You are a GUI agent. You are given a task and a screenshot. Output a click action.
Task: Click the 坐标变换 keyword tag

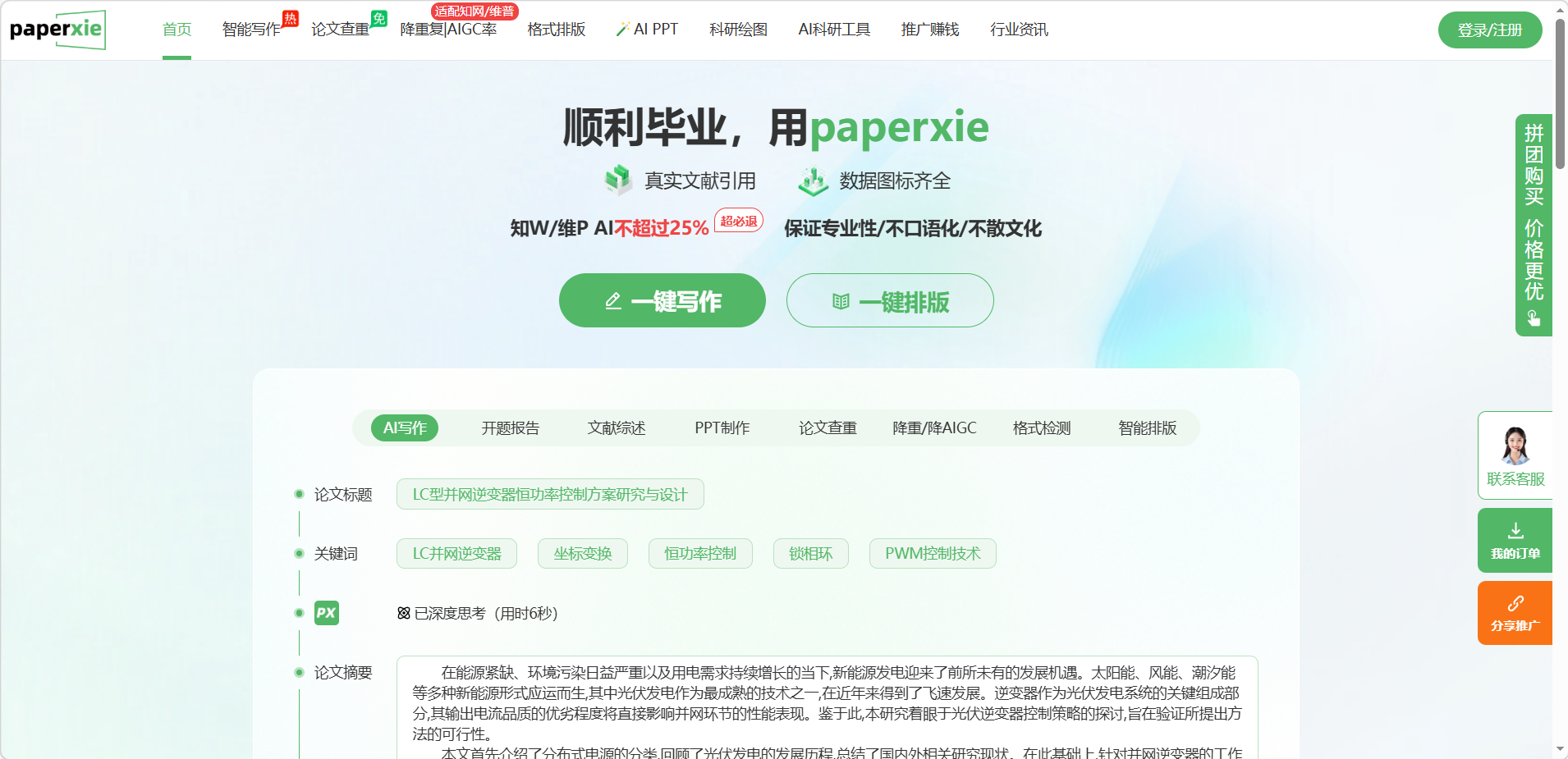583,553
